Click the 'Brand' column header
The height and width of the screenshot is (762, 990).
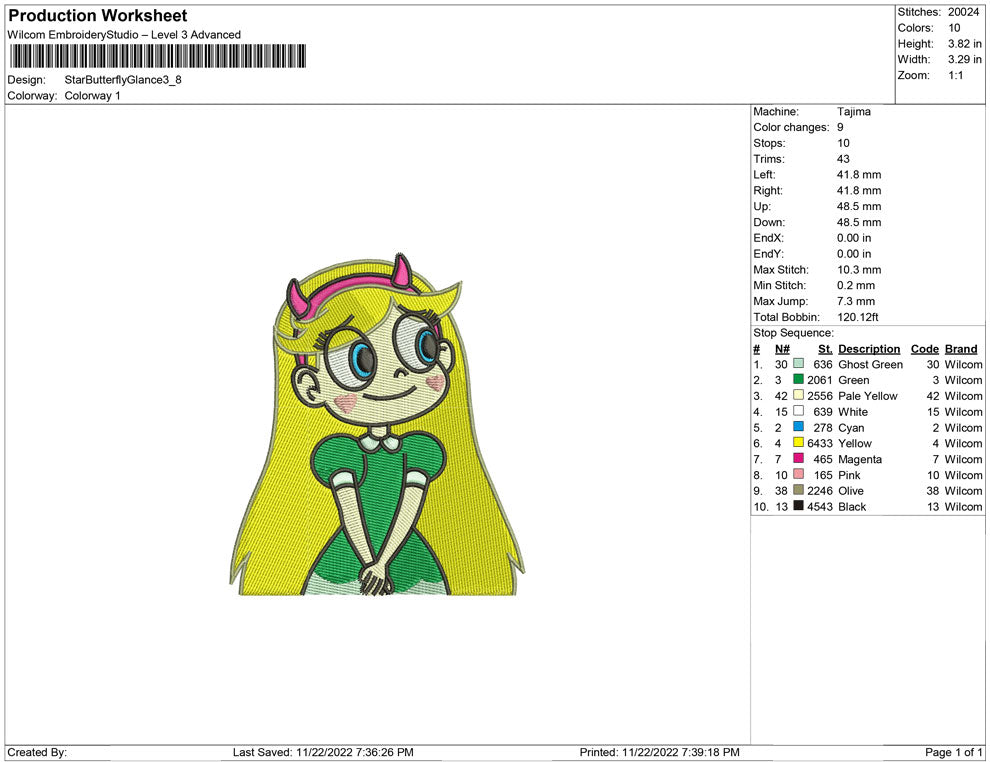(961, 349)
